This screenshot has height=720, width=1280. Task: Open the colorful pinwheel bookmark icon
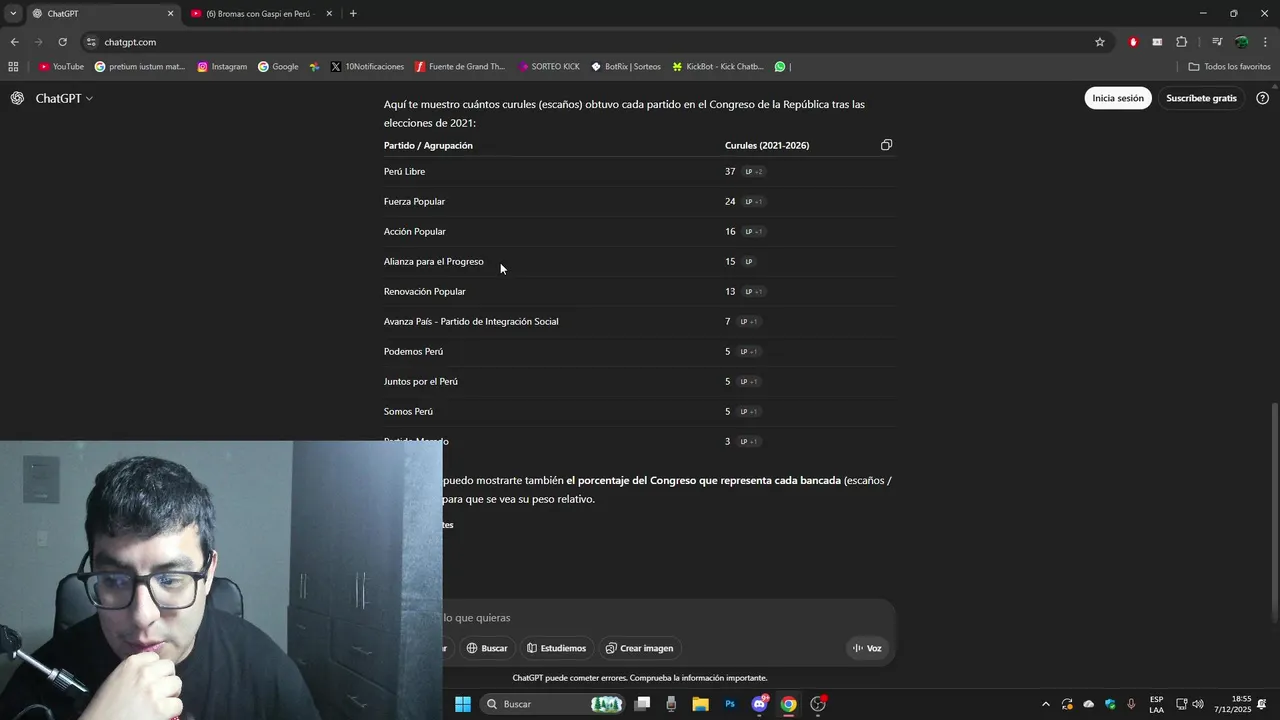point(314,67)
